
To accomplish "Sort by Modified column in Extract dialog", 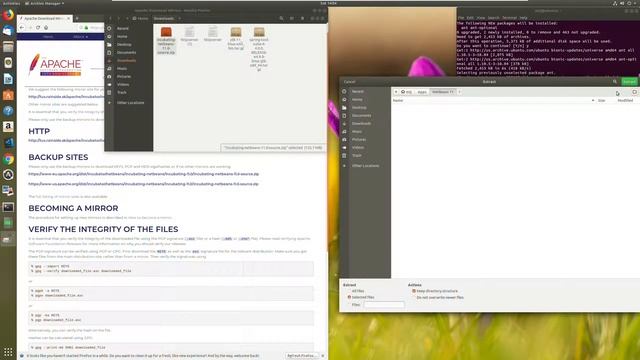I will point(625,100).
